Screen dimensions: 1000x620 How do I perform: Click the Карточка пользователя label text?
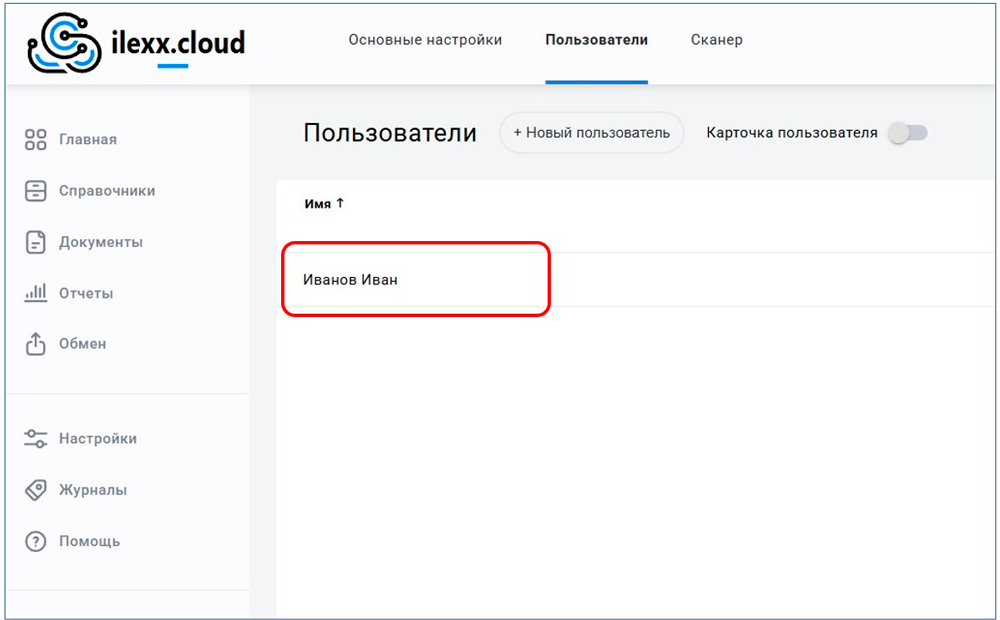tap(791, 133)
